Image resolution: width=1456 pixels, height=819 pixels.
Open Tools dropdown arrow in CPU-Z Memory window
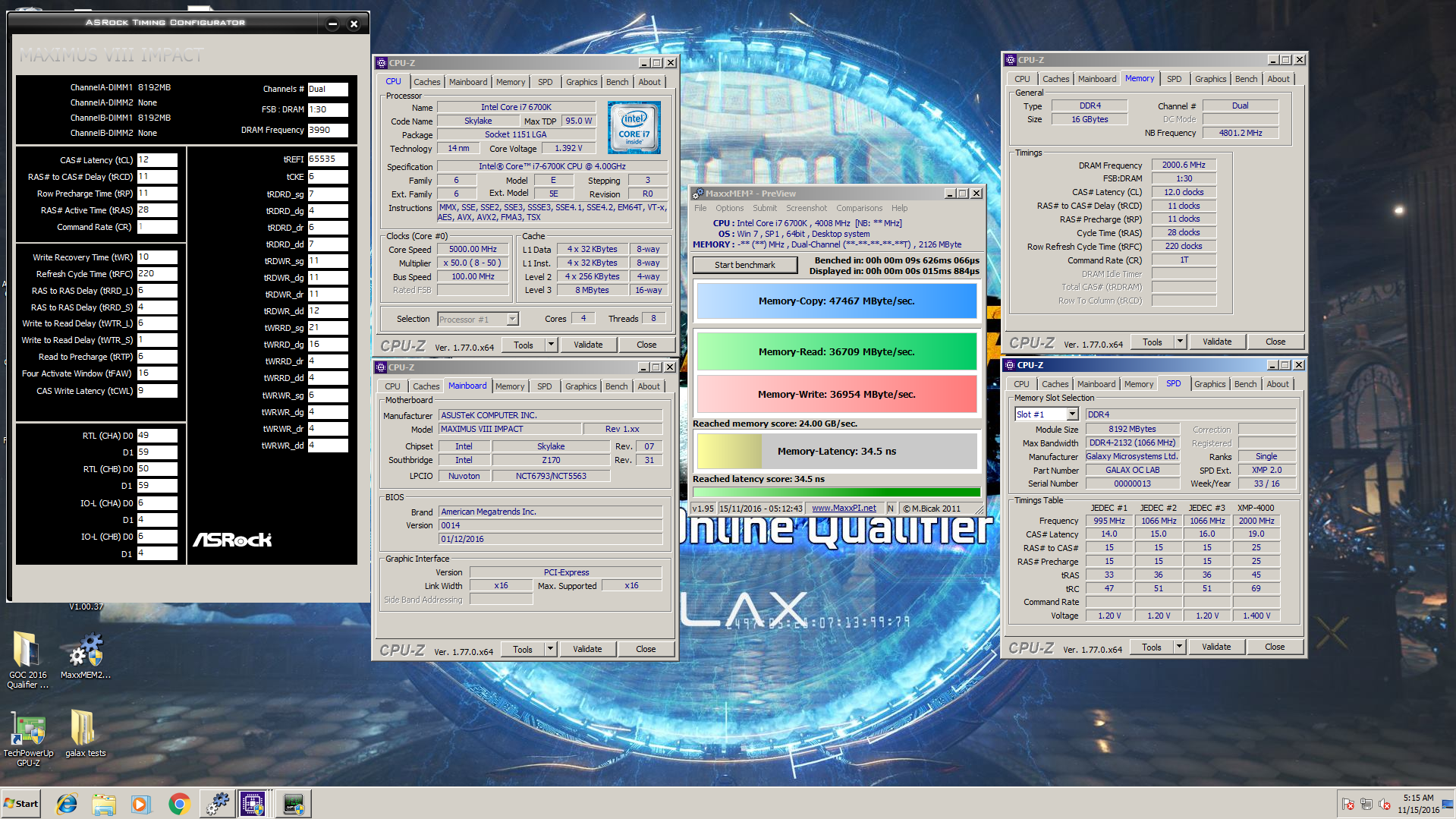coord(1181,342)
